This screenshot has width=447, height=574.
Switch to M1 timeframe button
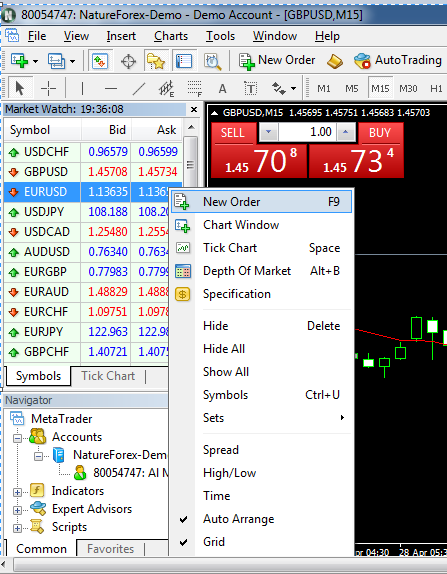tap(324, 88)
